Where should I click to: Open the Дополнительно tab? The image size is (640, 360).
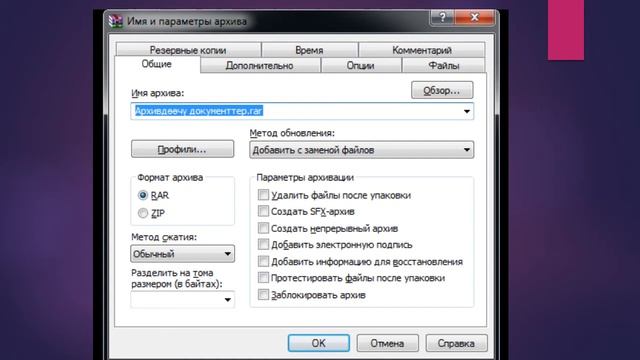point(260,65)
